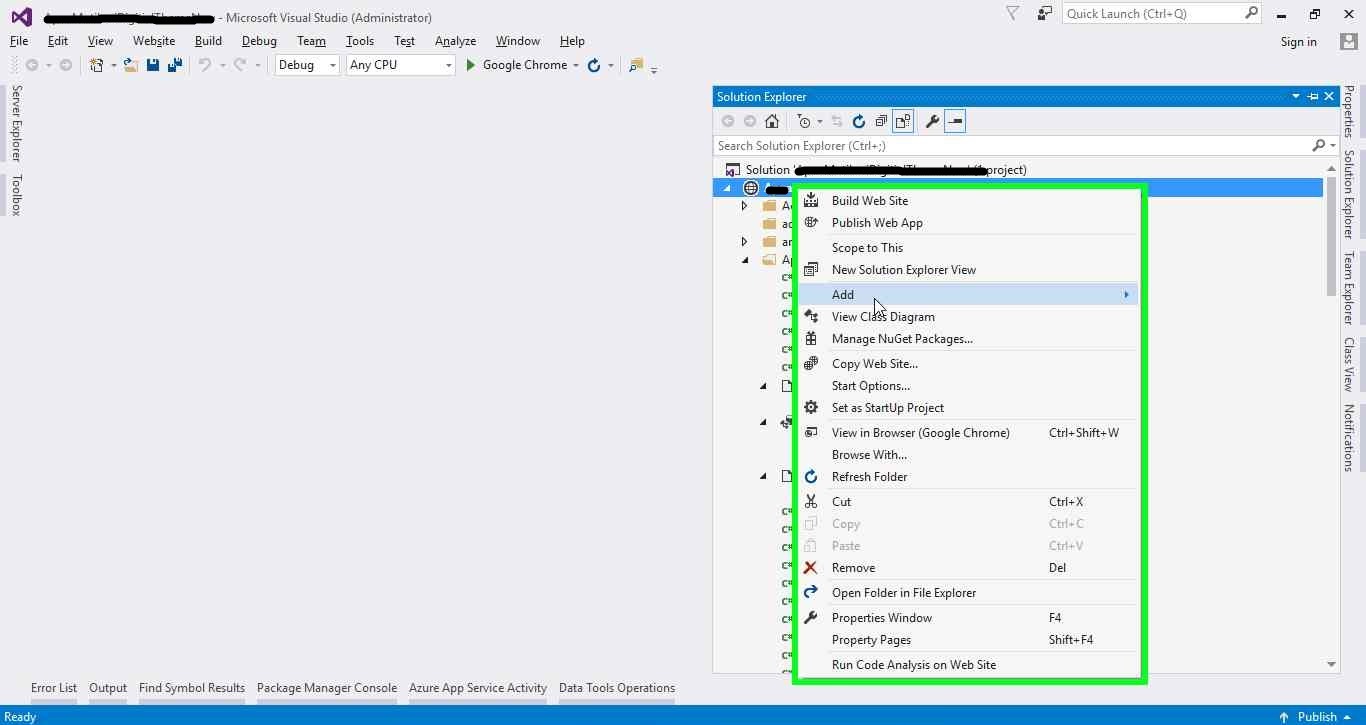Collapse the selected web site project node
The height and width of the screenshot is (725, 1366).
click(x=727, y=188)
